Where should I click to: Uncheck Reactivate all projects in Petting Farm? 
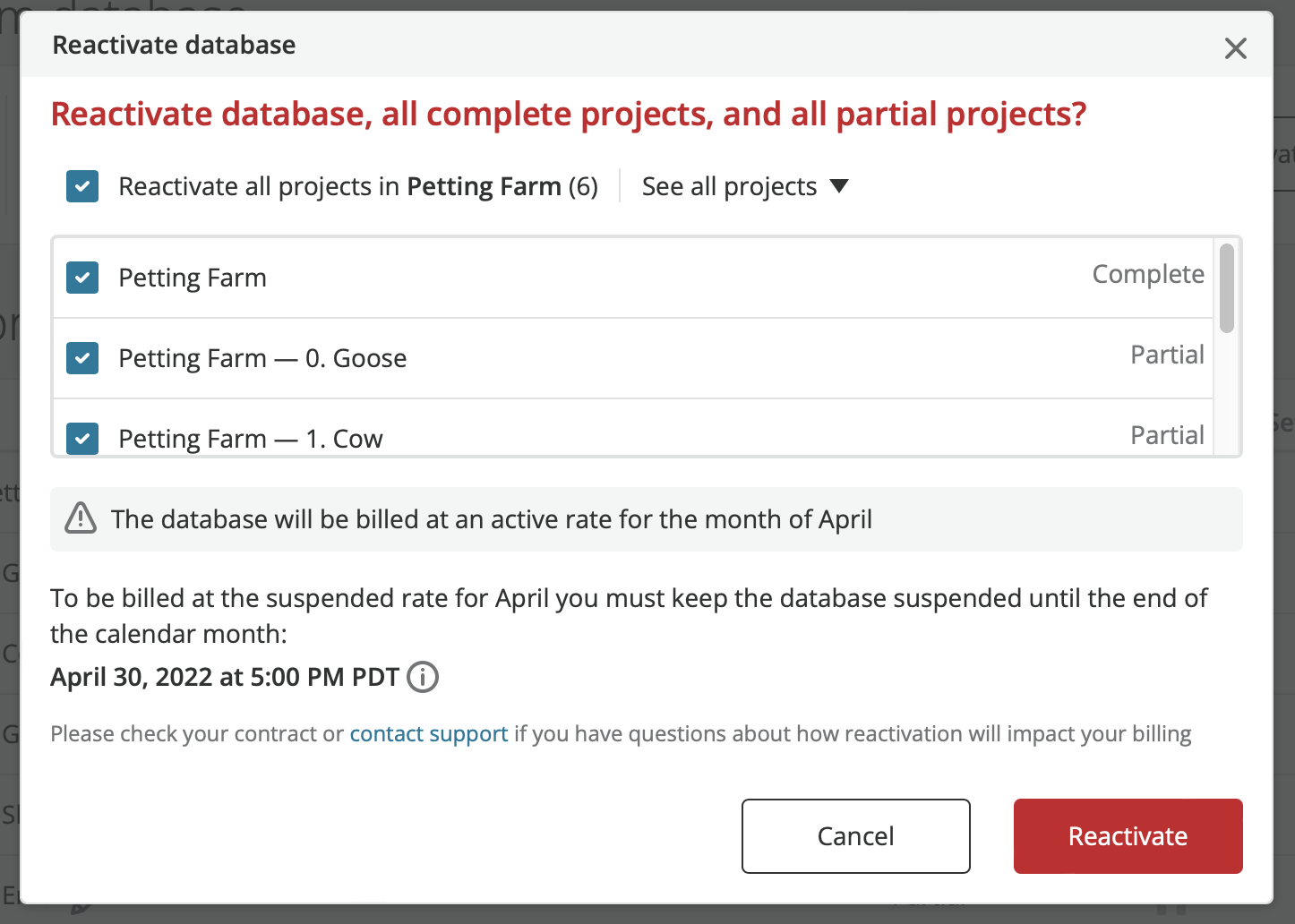pyautogui.click(x=82, y=186)
